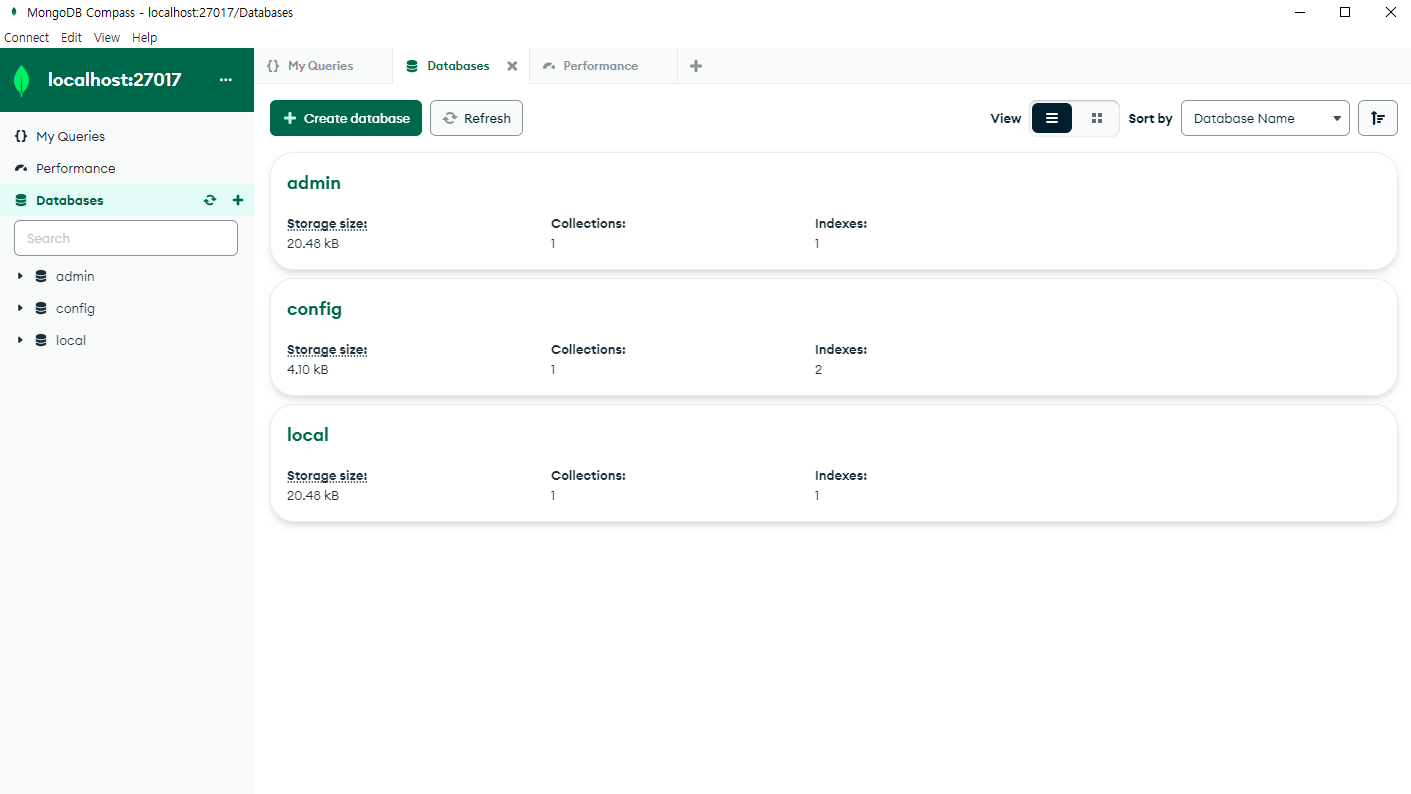Maximize the MongoDB Compass window

1345,12
